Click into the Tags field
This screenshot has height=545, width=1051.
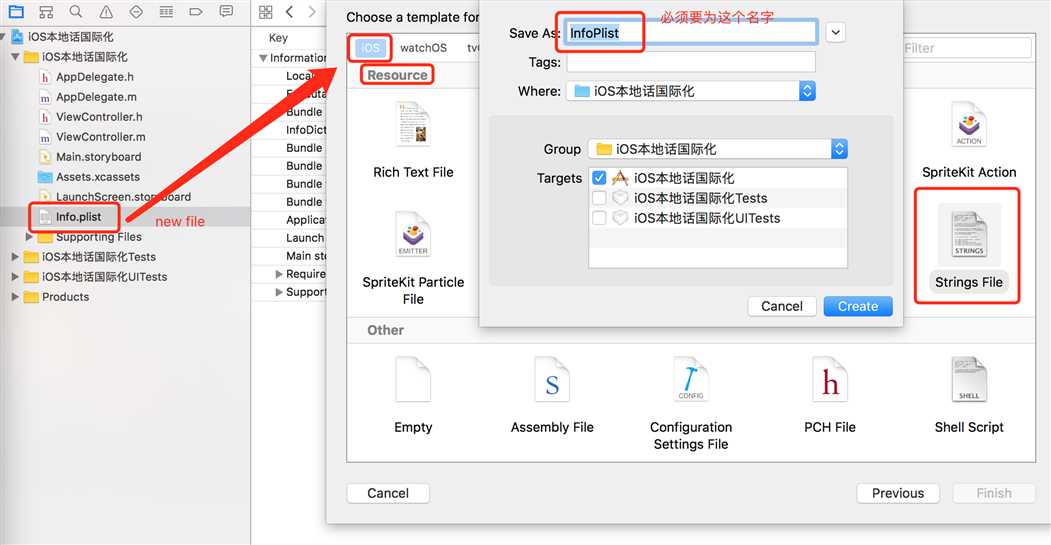[691, 62]
